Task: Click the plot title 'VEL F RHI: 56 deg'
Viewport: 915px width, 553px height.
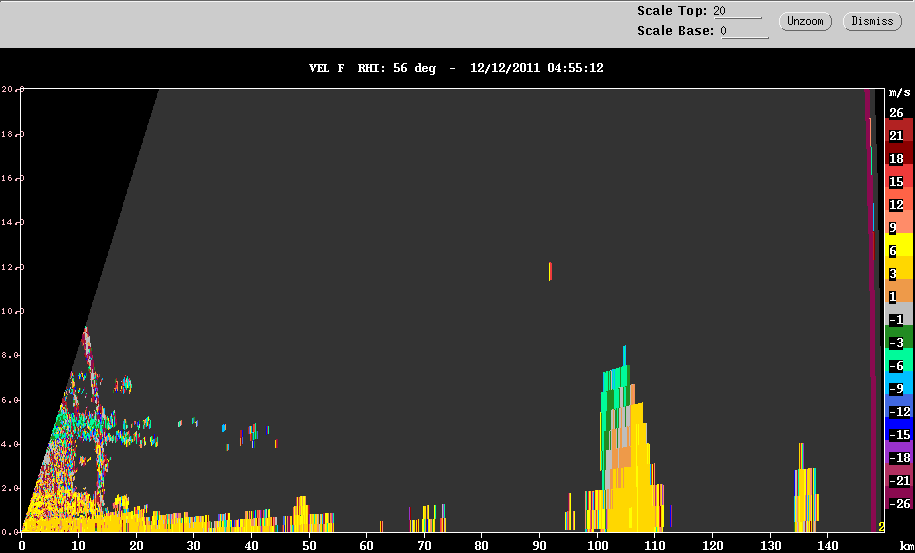Action: pyautogui.click(x=372, y=68)
